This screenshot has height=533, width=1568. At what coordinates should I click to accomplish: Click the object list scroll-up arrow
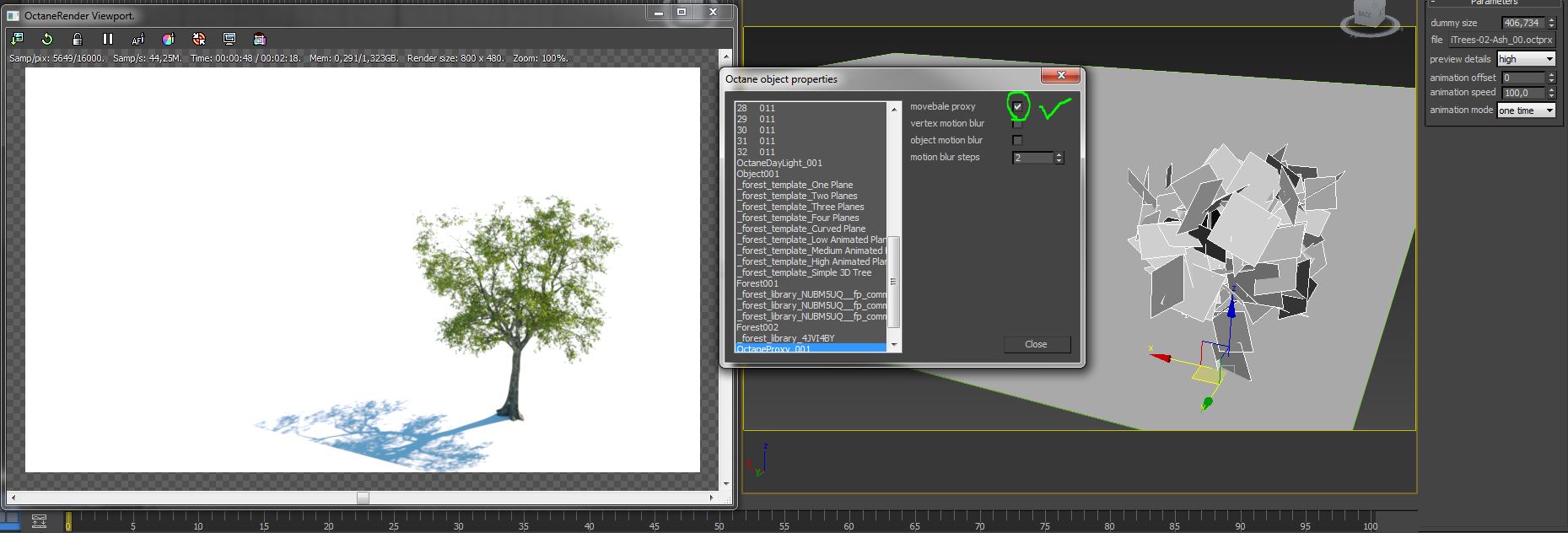894,109
